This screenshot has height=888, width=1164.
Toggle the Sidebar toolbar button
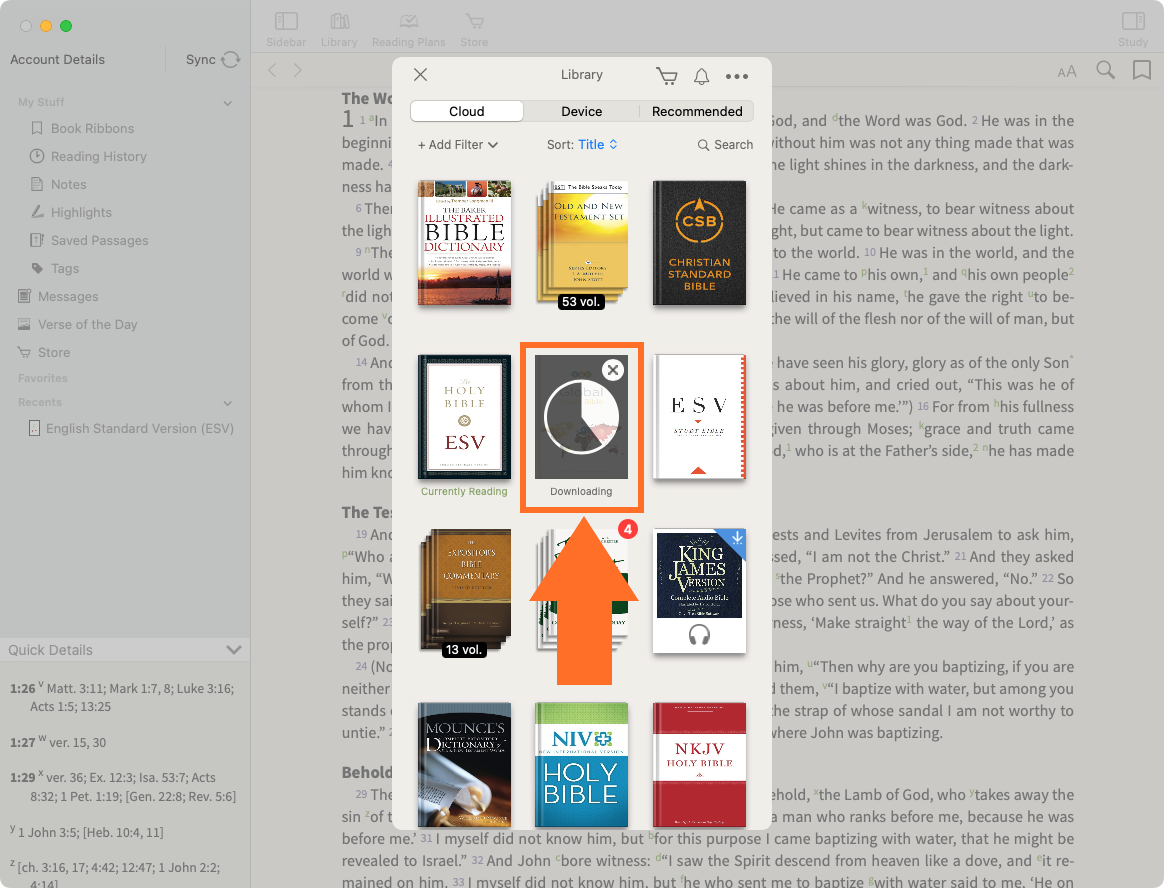(x=286, y=30)
